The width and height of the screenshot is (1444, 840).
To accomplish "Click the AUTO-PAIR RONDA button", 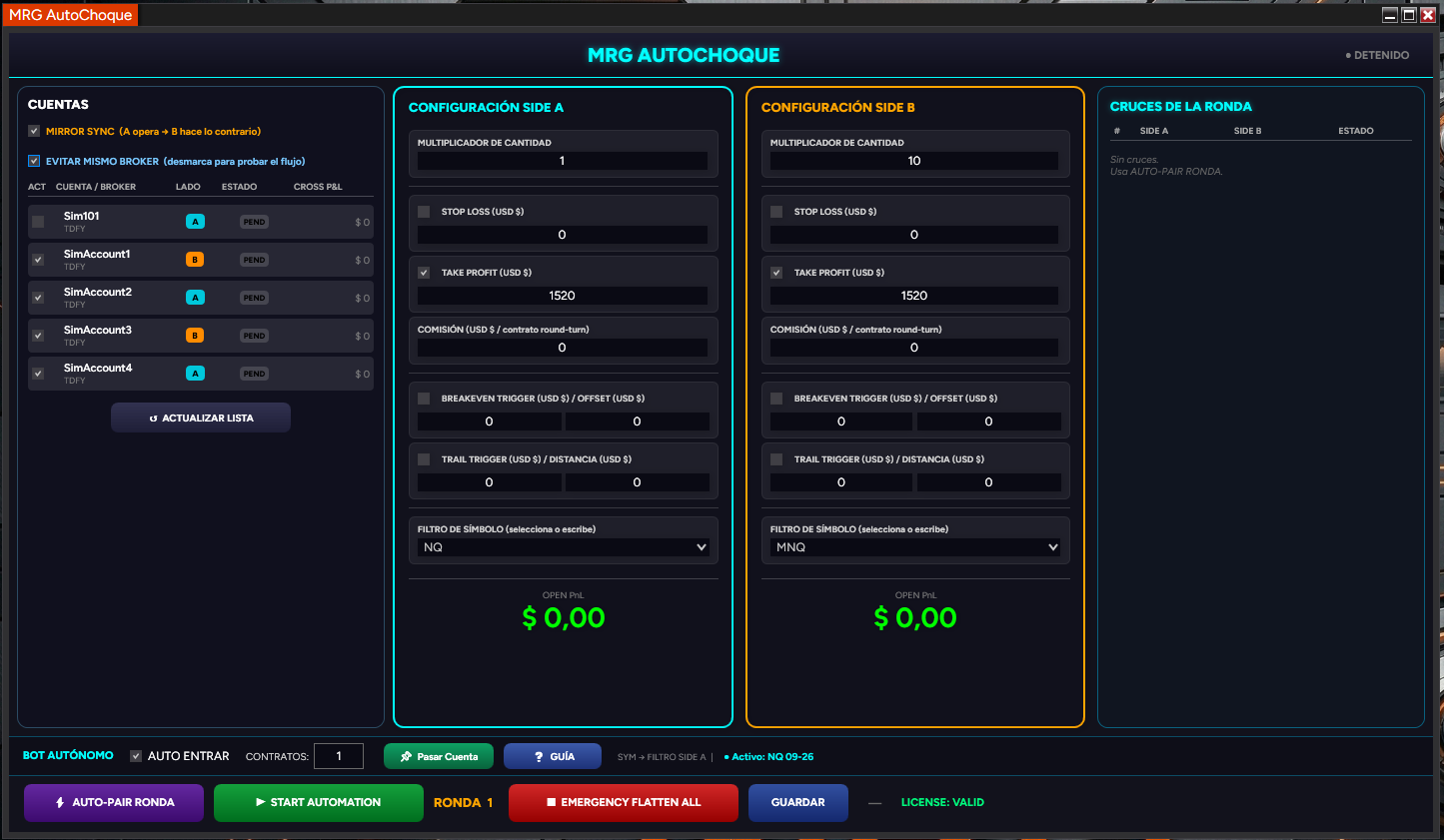I will pyautogui.click(x=114, y=802).
